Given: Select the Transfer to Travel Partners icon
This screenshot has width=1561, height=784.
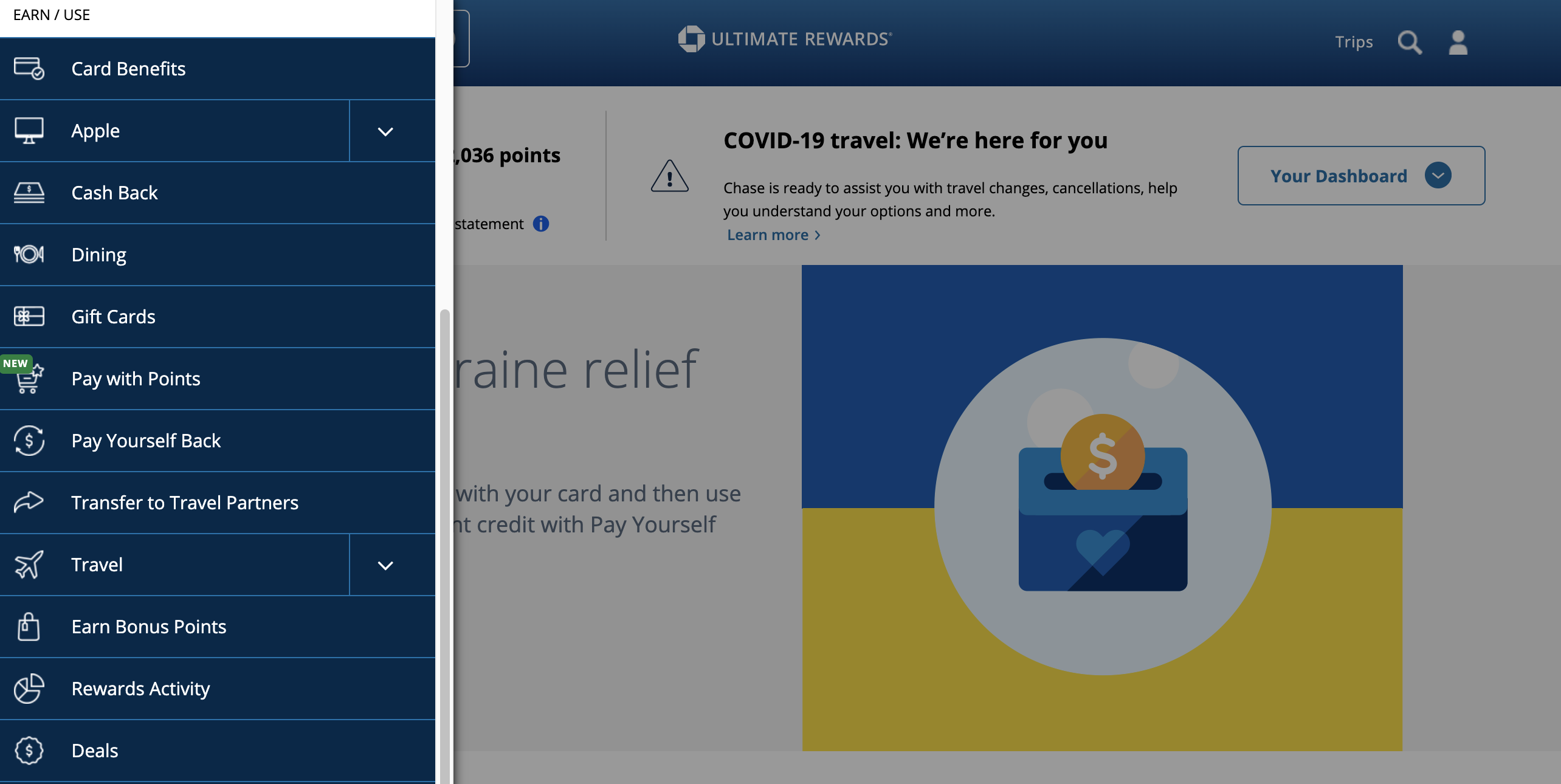Looking at the screenshot, I should (x=28, y=502).
